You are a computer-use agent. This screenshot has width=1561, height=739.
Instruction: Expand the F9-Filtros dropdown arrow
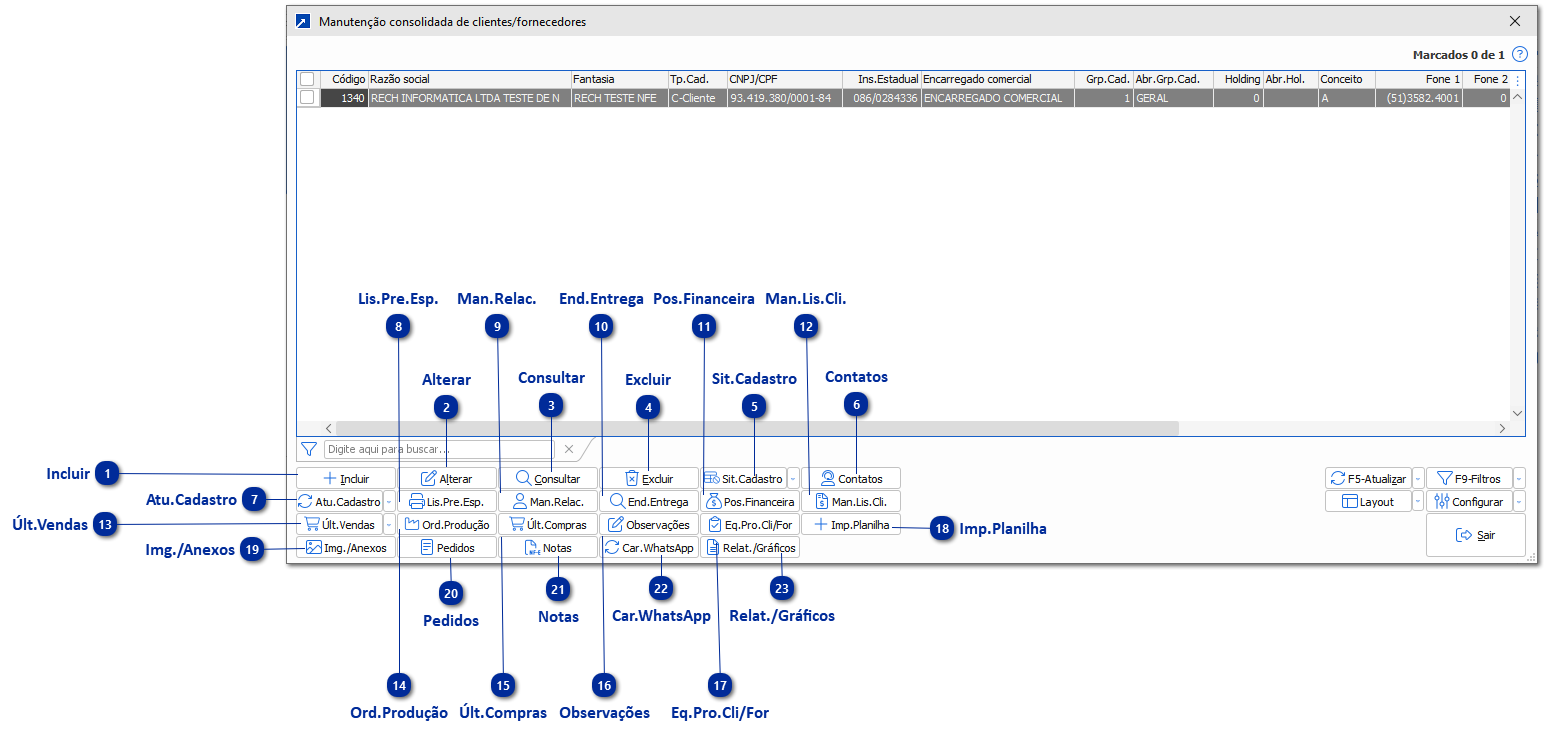click(1520, 478)
